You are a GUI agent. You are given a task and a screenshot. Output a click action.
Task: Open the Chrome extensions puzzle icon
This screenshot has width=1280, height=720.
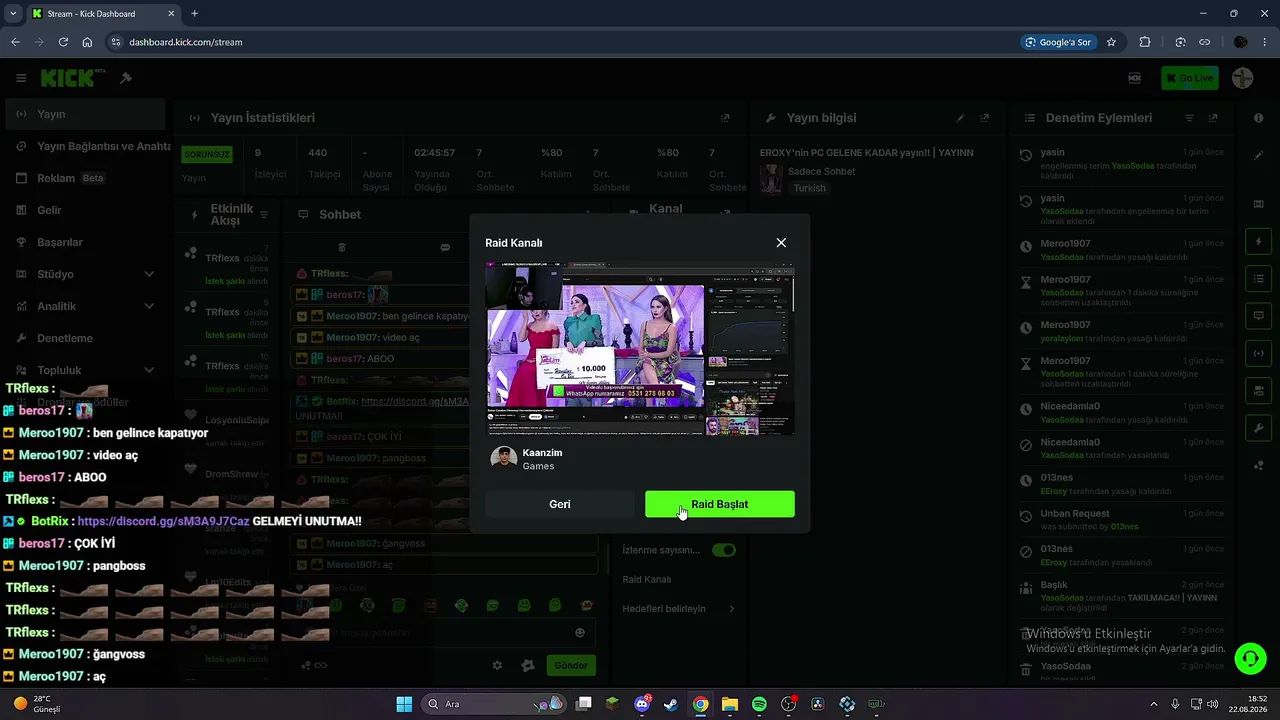click(x=1145, y=42)
